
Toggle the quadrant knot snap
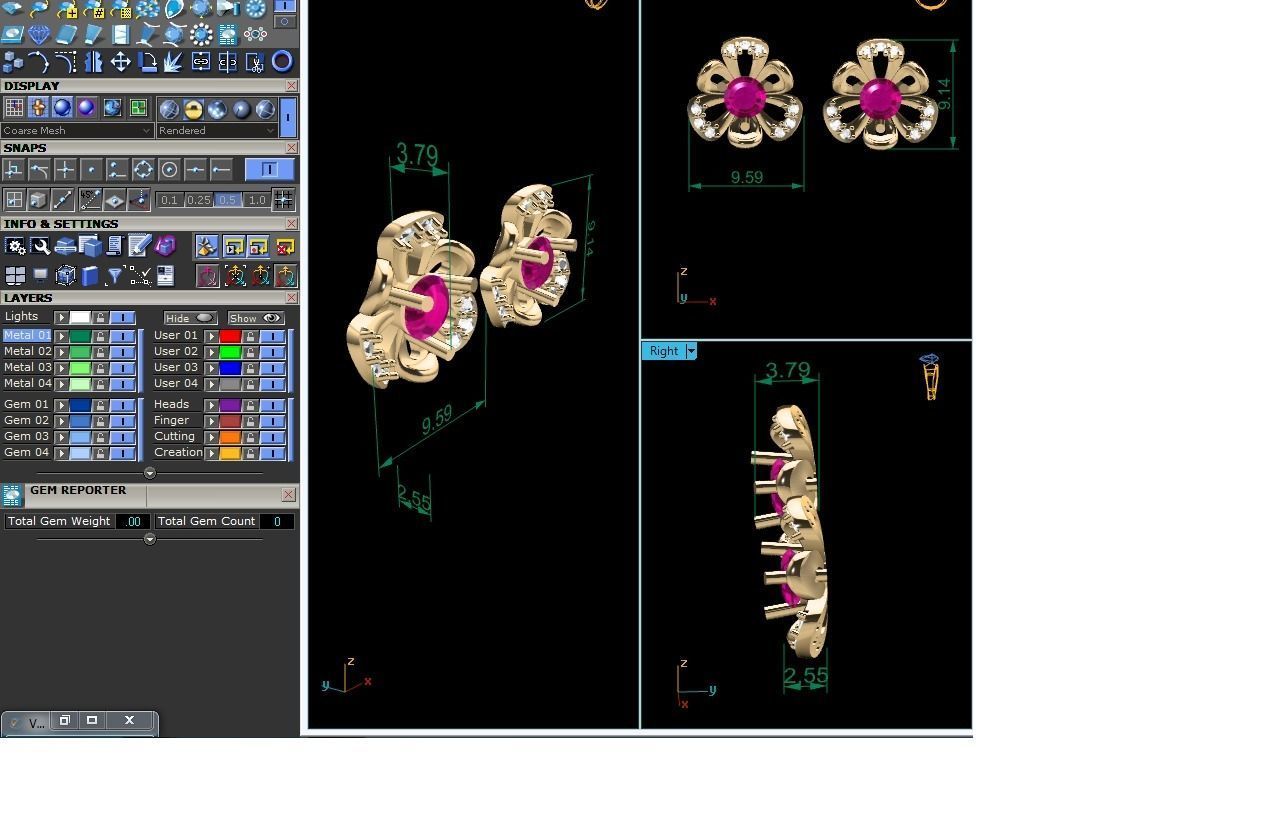tap(143, 170)
